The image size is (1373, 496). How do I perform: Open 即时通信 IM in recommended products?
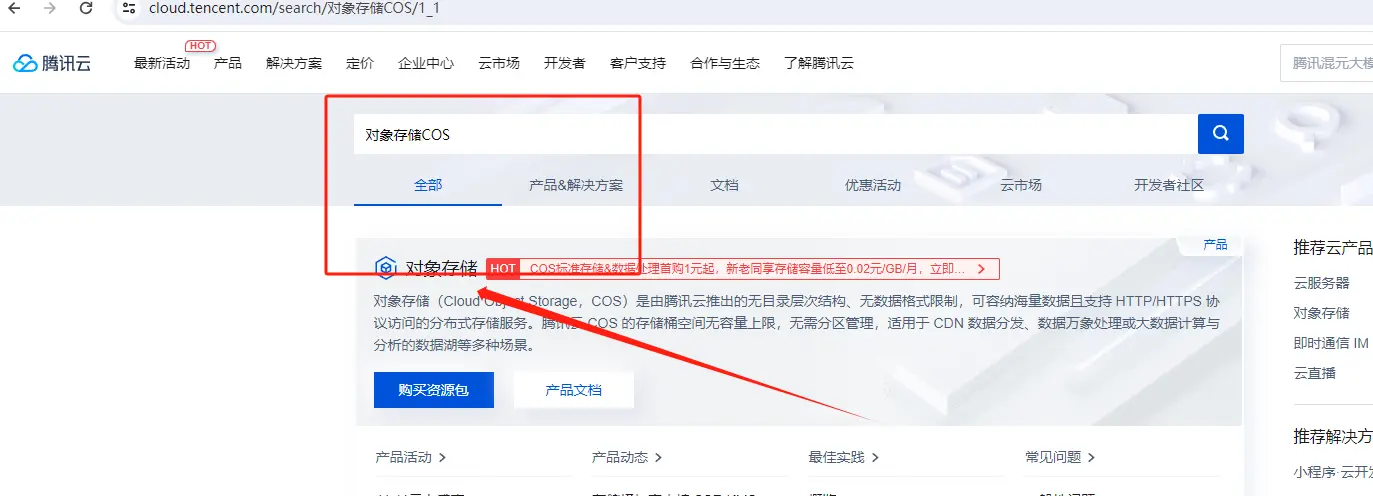point(1331,343)
